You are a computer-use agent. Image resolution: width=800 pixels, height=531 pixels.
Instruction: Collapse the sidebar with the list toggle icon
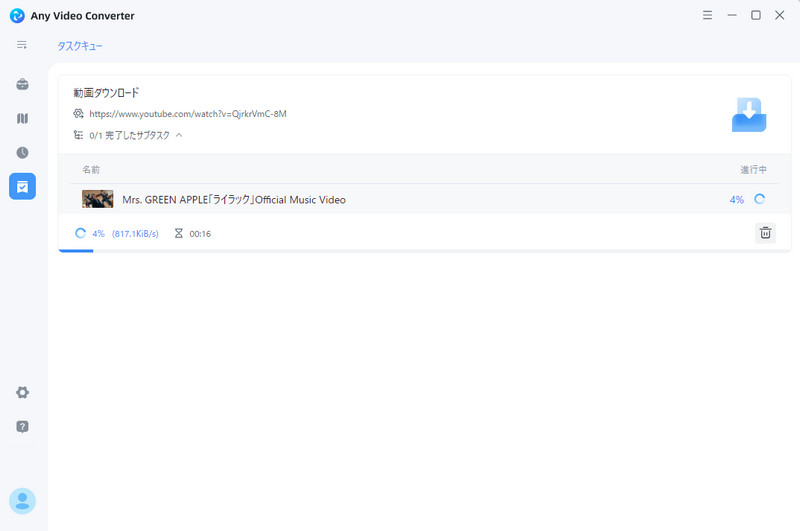click(21, 45)
